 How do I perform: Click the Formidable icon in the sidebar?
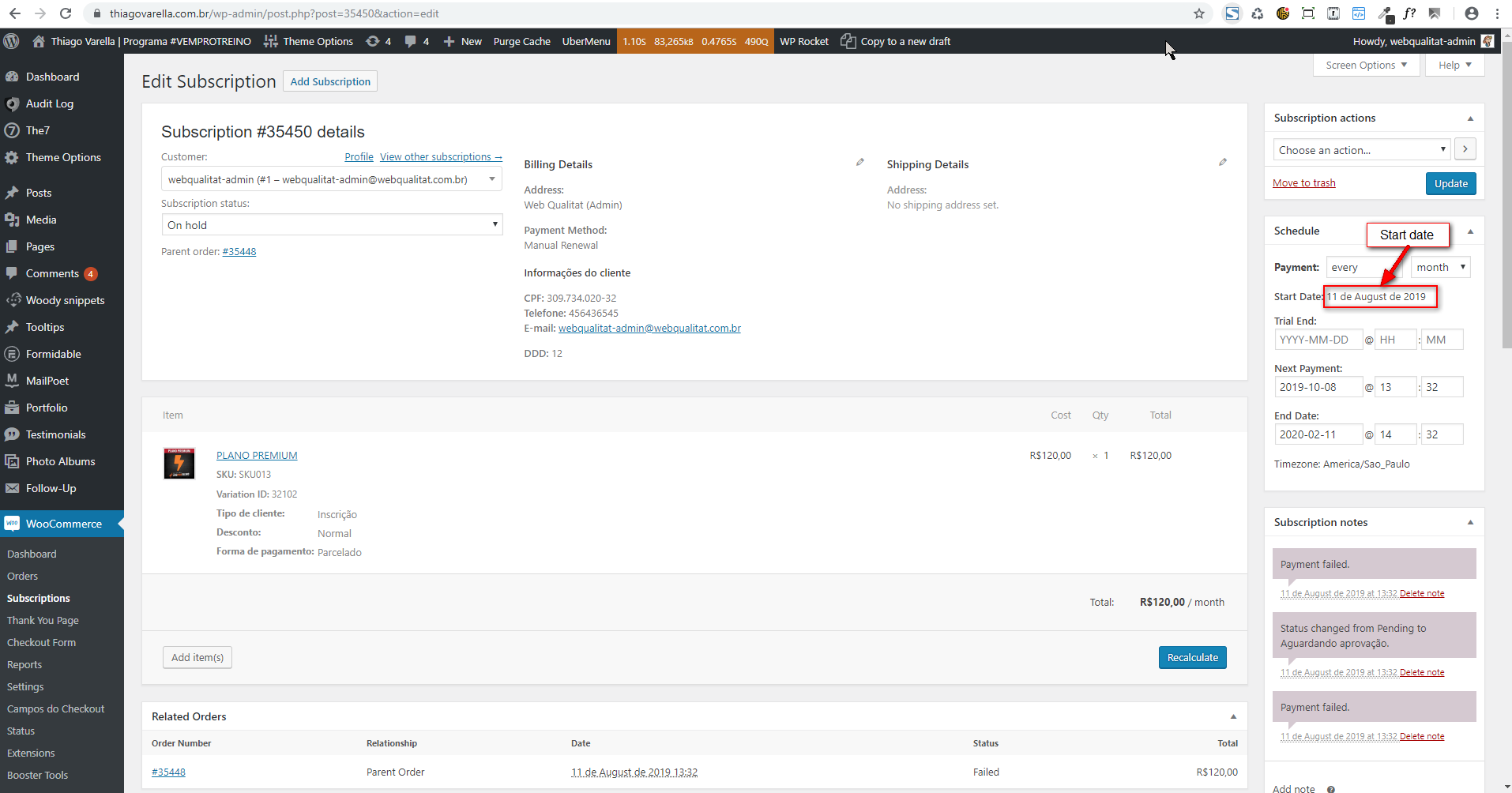coord(12,354)
